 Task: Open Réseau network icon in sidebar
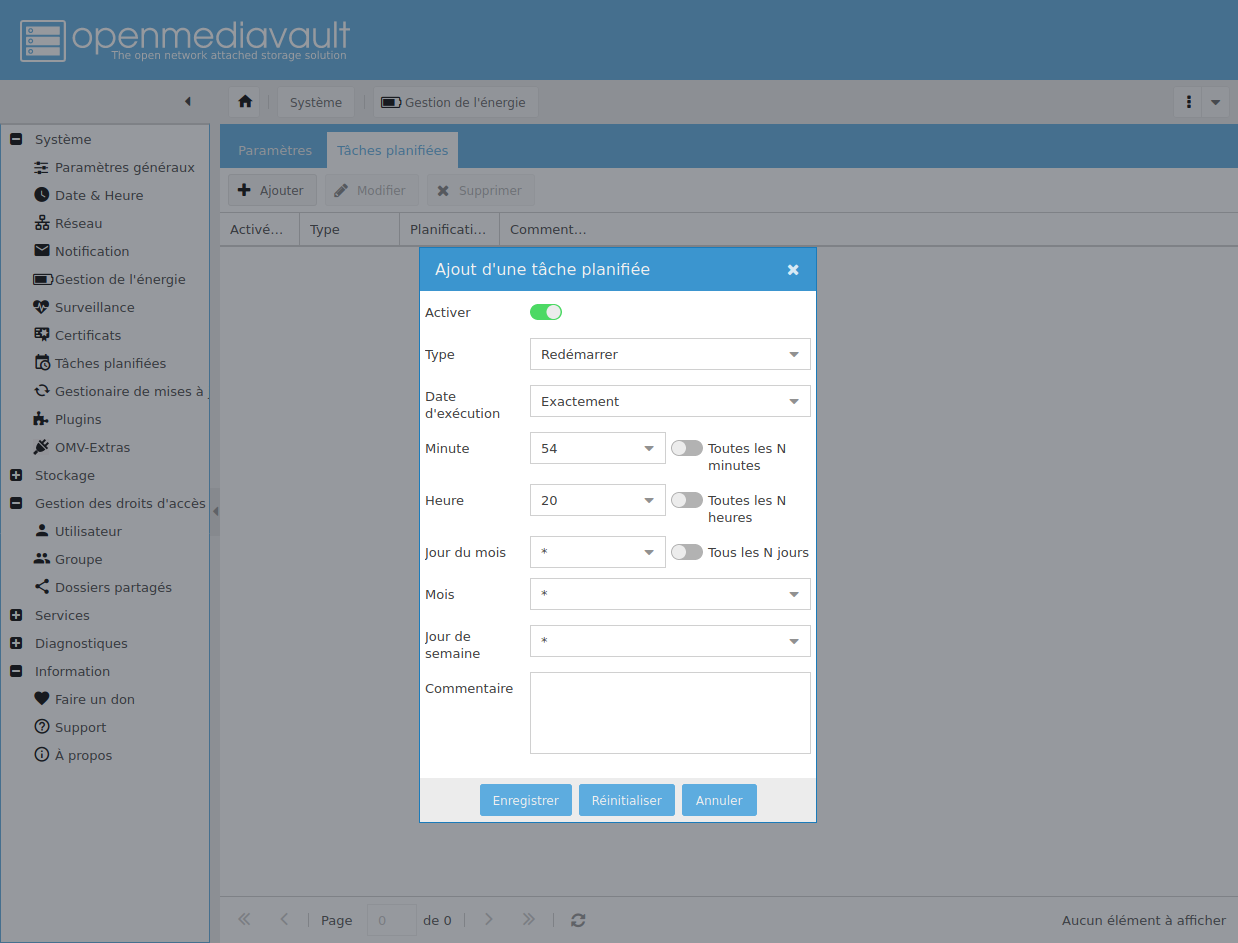click(42, 223)
